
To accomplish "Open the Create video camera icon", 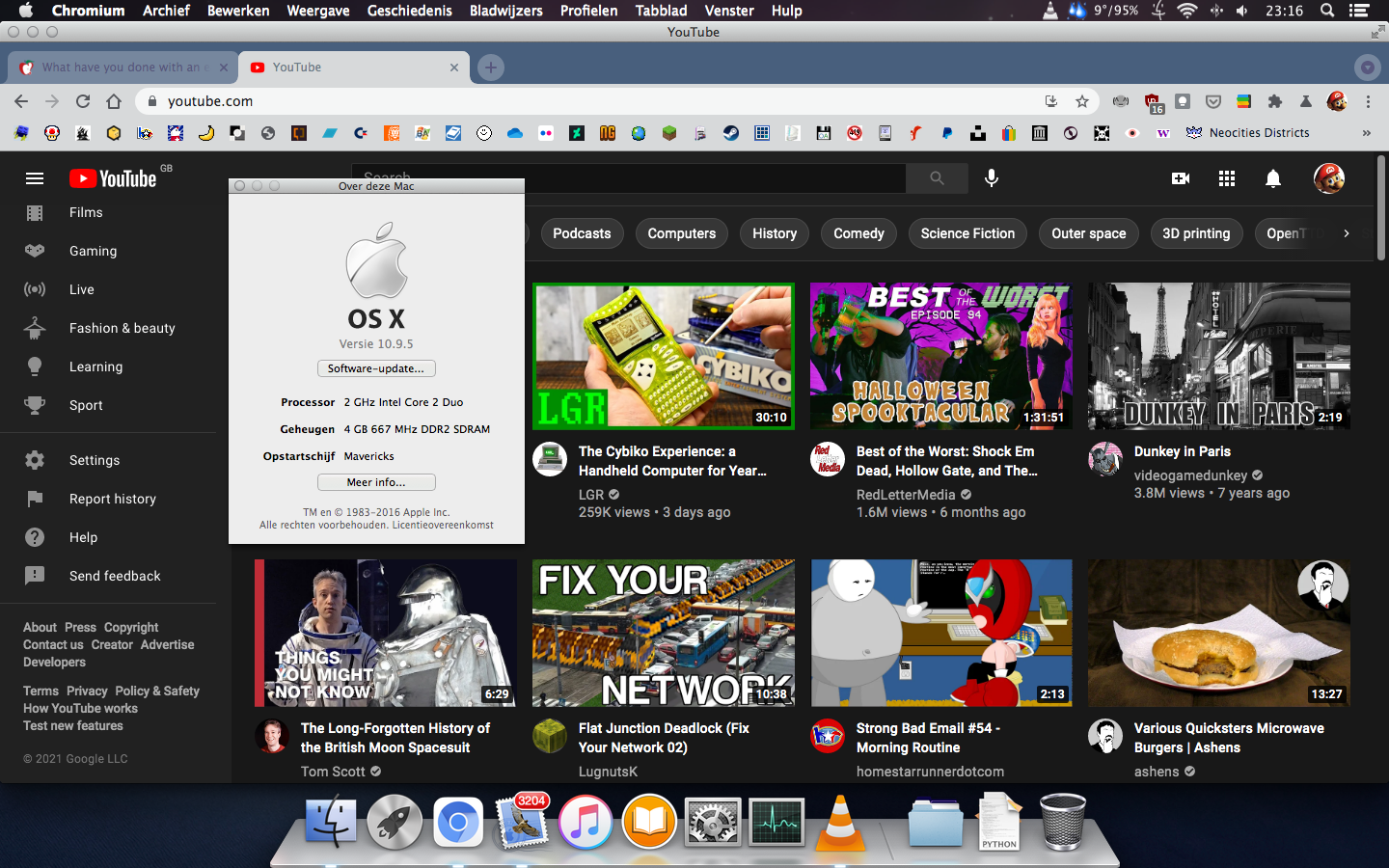I will (1181, 178).
